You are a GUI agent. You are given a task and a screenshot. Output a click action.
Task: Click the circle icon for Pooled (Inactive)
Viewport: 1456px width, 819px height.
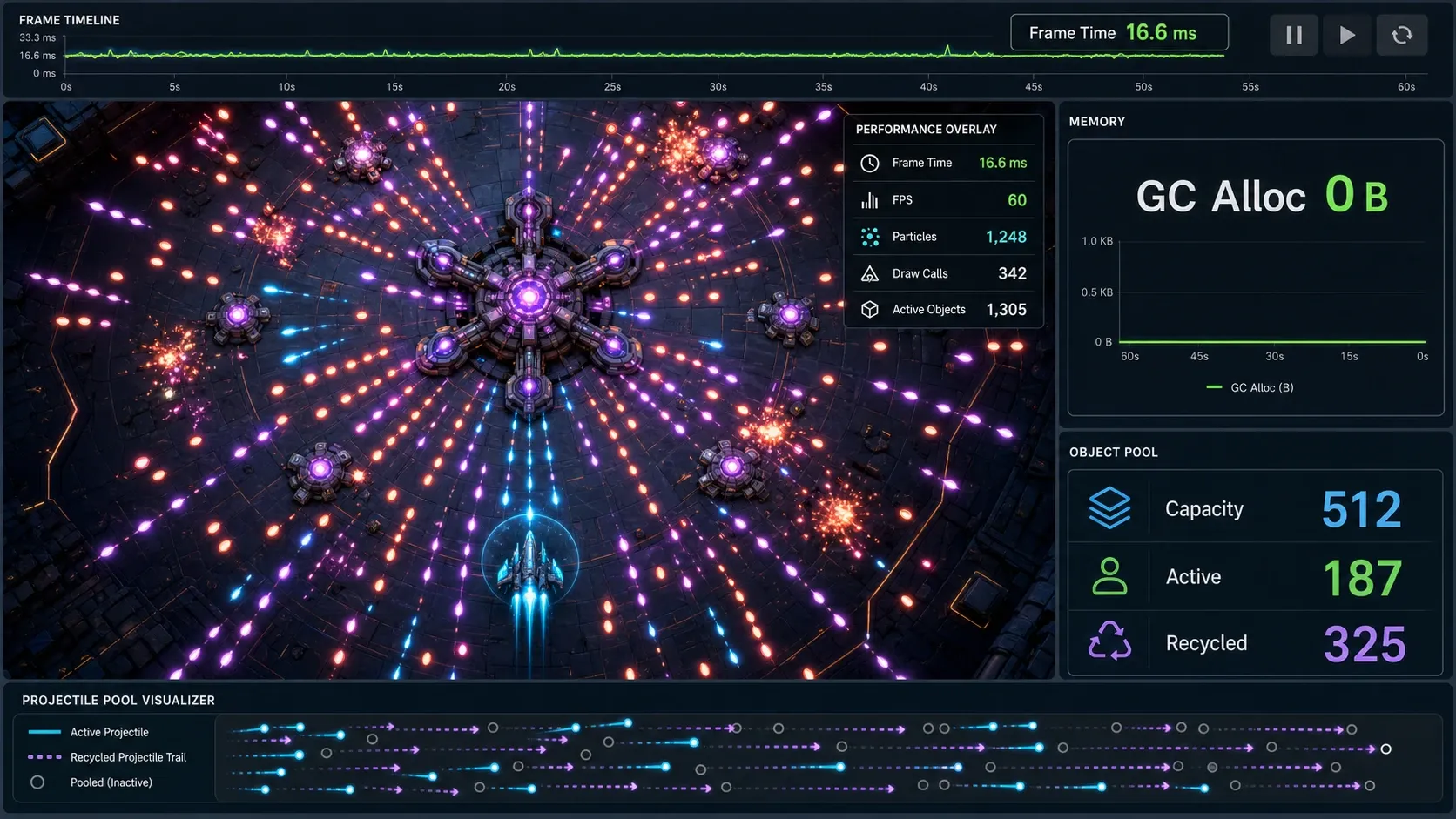(37, 782)
